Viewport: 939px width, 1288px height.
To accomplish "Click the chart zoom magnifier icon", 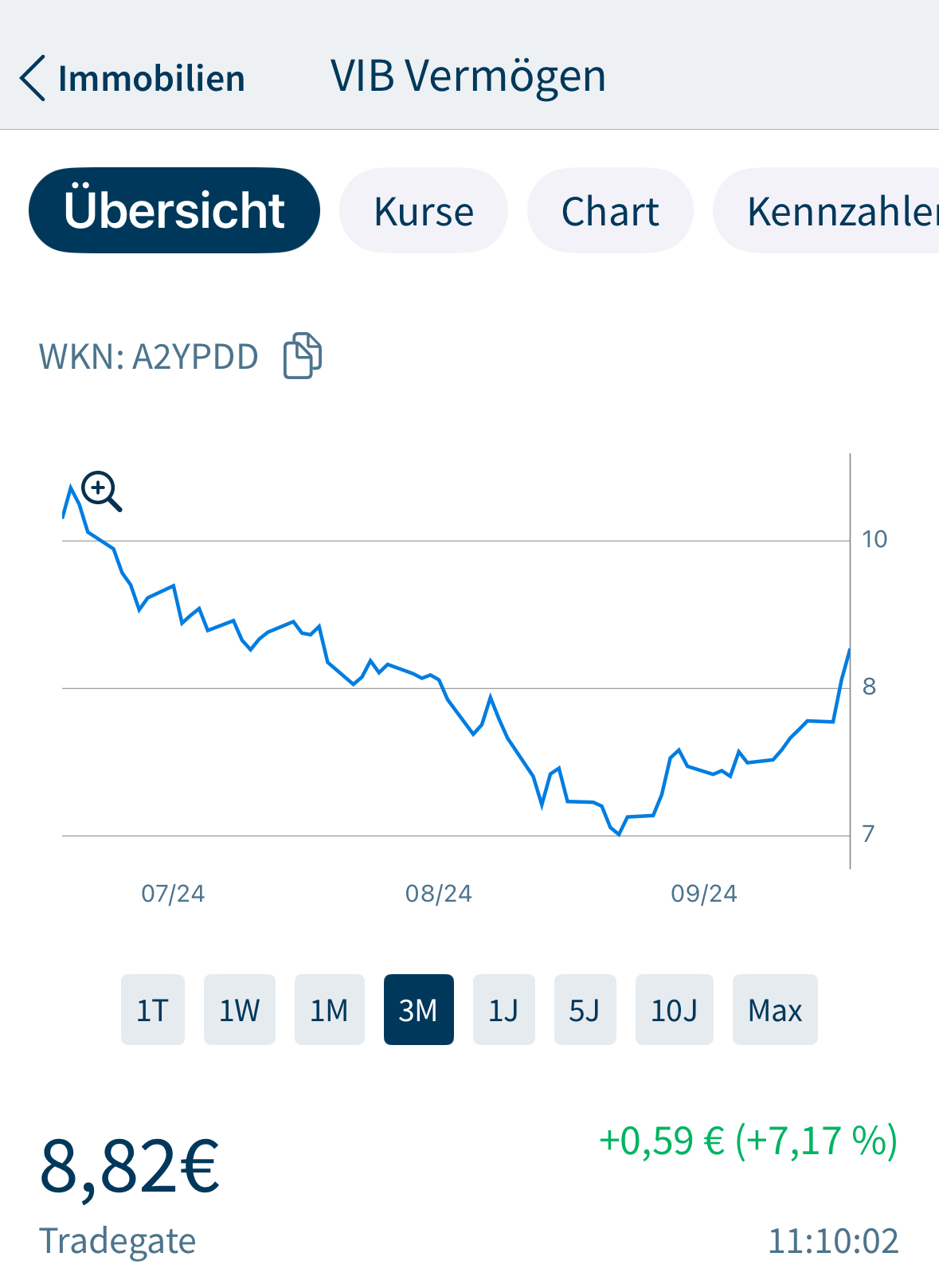I will 102,491.
